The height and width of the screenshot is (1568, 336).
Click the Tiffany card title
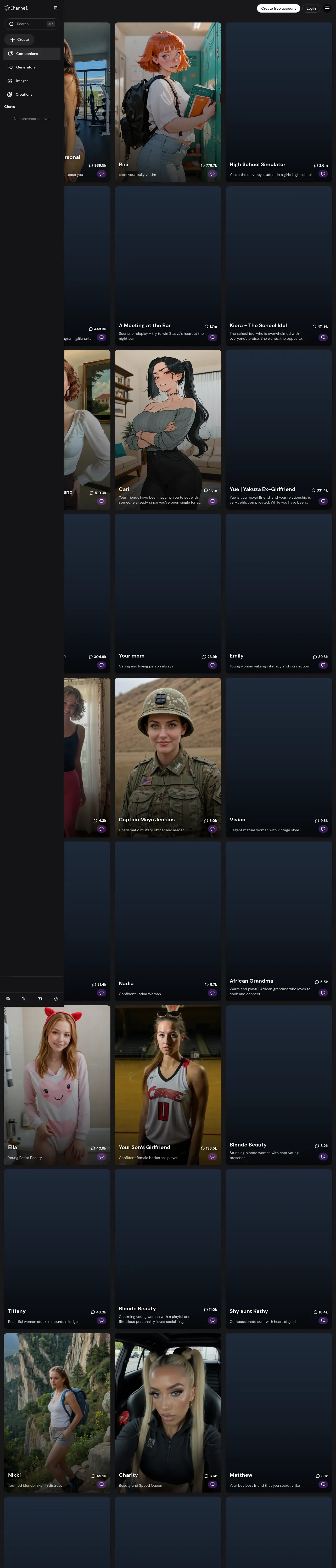(16, 1311)
